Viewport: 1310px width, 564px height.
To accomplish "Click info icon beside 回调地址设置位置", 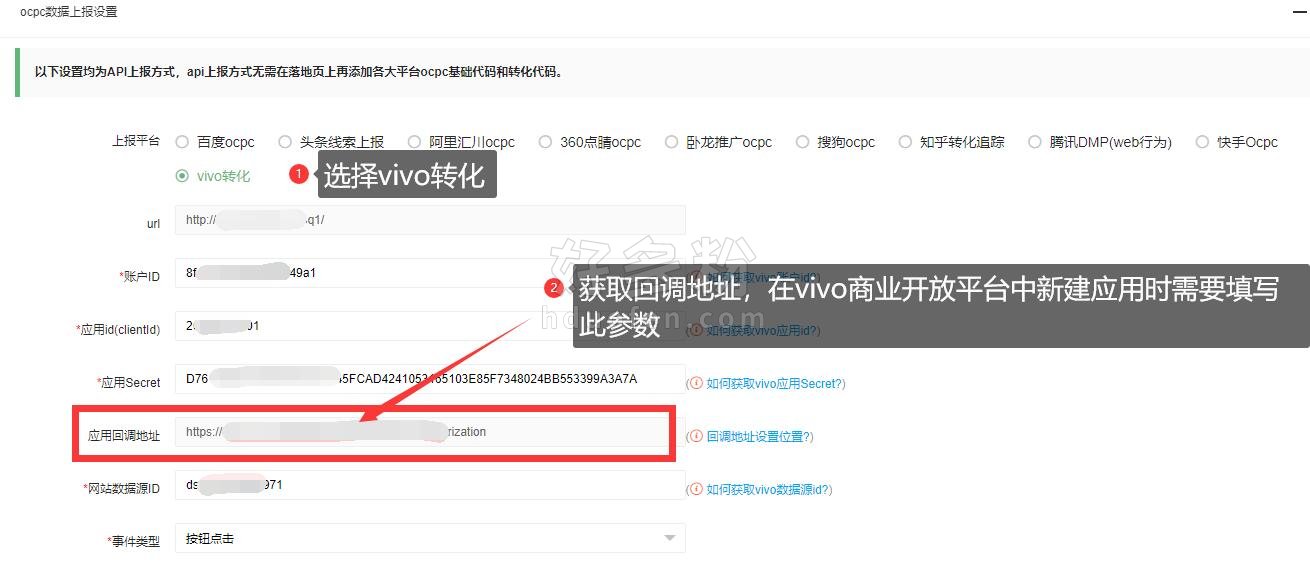I will [x=696, y=436].
